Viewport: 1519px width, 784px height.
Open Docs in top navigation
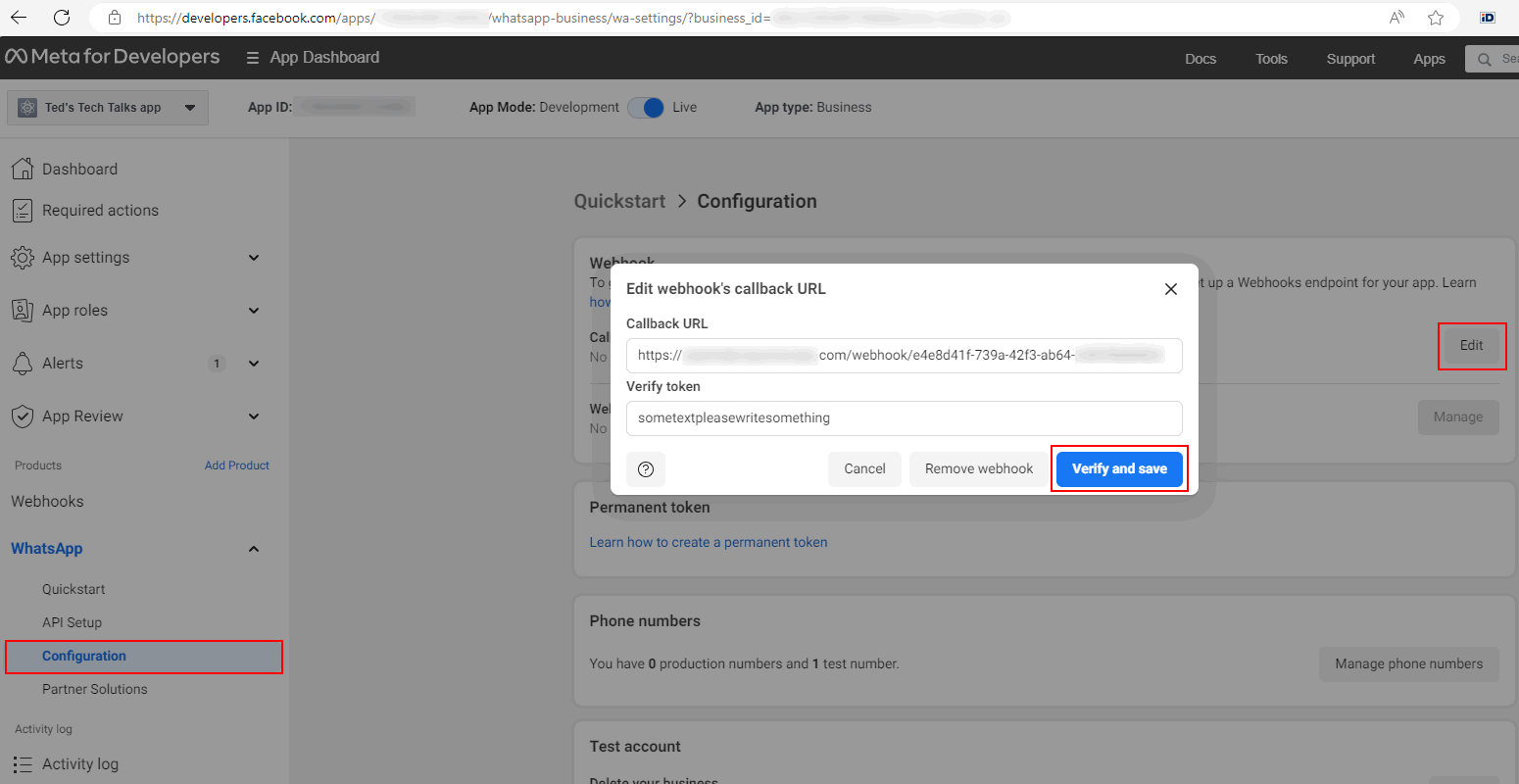point(1200,59)
